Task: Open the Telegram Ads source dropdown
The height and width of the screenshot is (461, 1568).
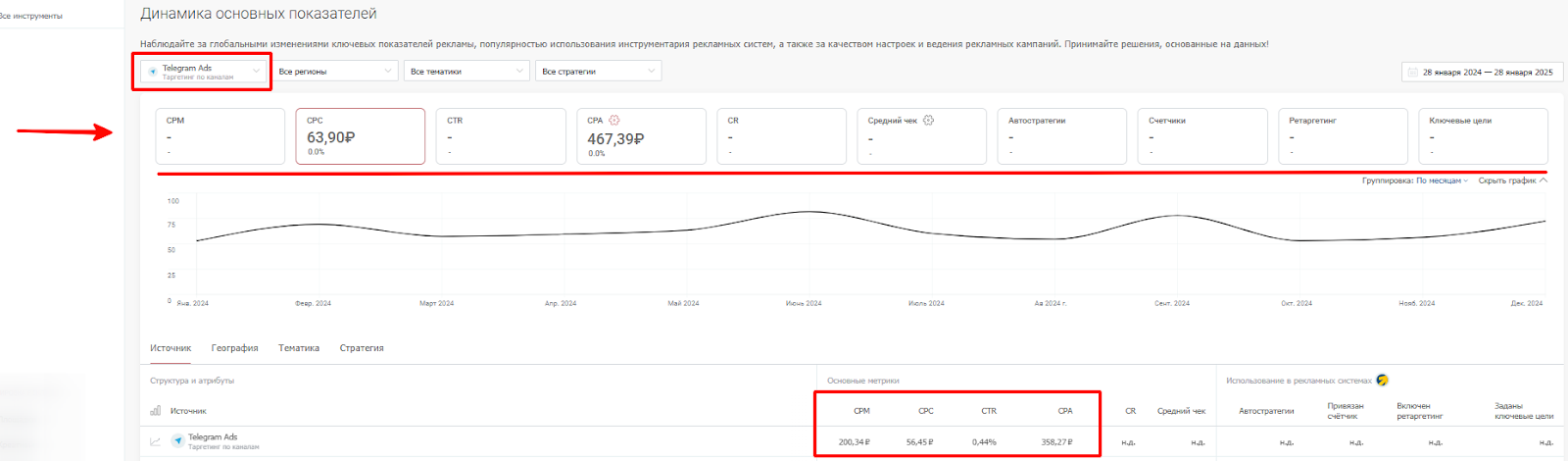Action: click(x=203, y=72)
